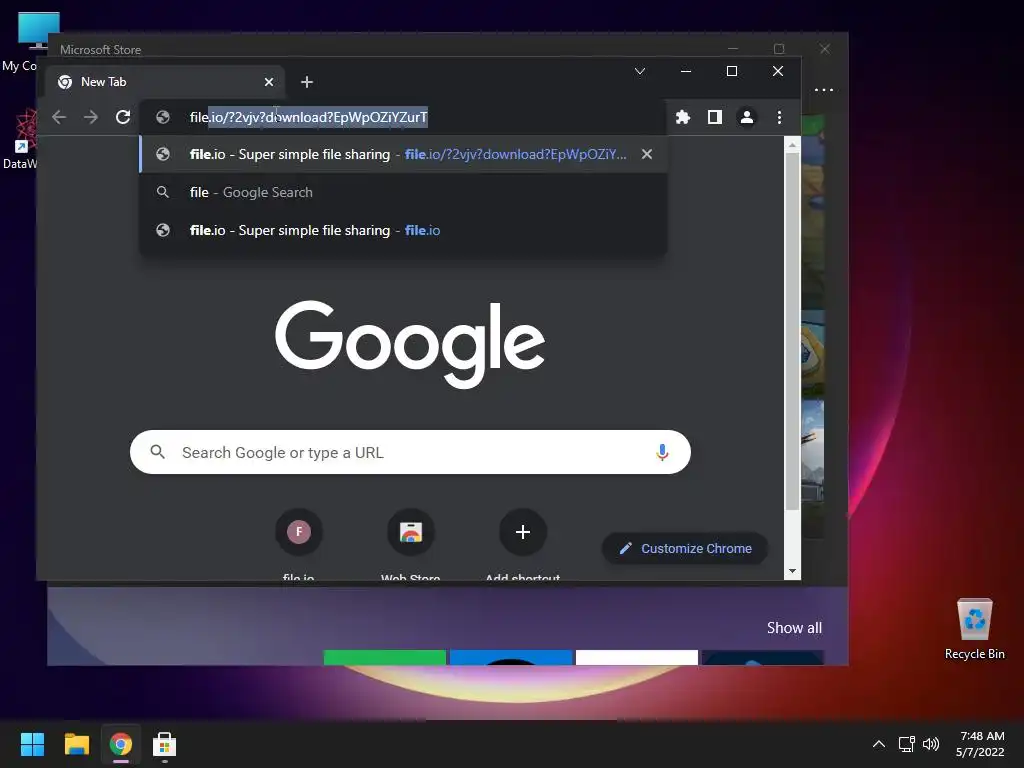Viewport: 1024px width, 768px height.
Task: Open the file.io shortcut tile
Action: pyautogui.click(x=298, y=532)
